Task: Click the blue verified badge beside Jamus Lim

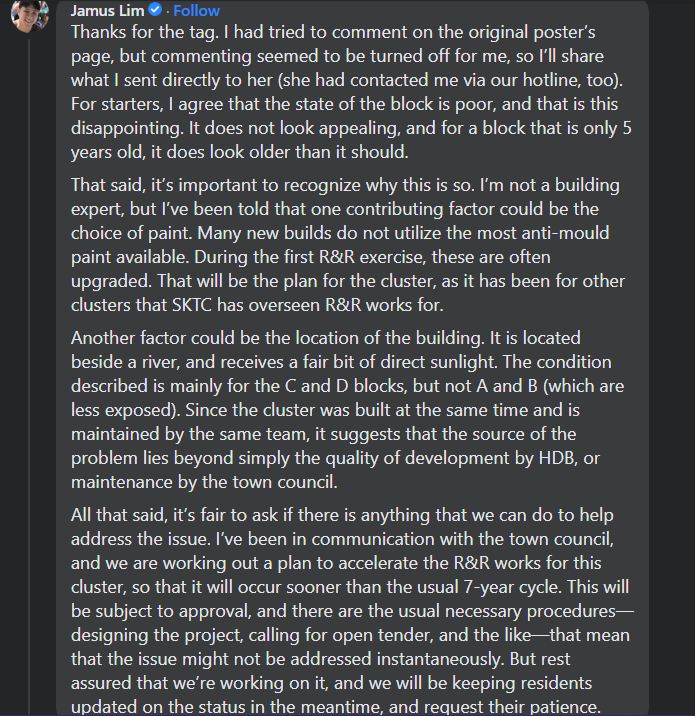Action: tap(155, 9)
